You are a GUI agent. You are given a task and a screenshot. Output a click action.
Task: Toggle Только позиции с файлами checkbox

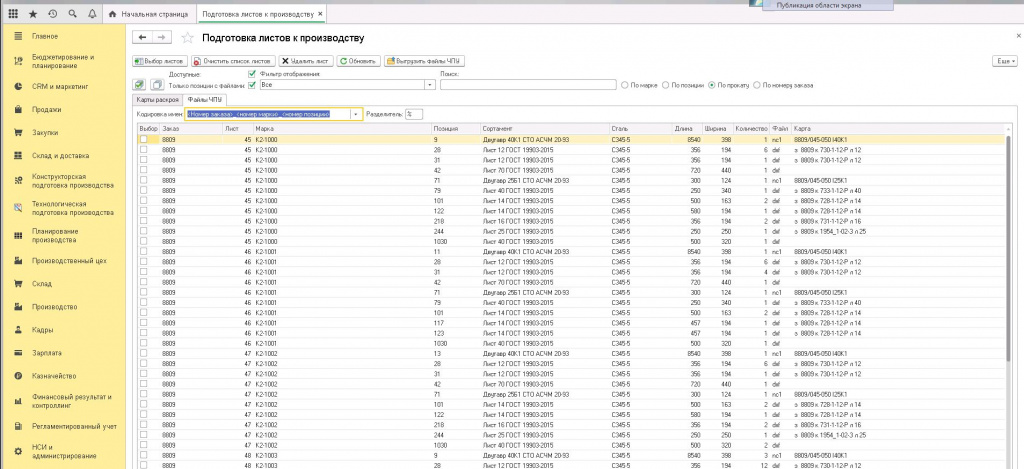click(x=252, y=85)
